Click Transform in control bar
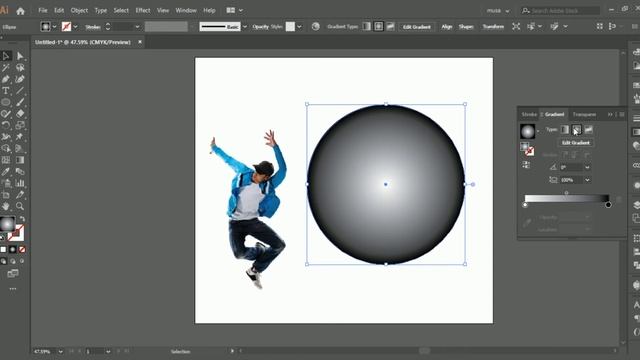Image resolution: width=640 pixels, height=360 pixels. 493,27
